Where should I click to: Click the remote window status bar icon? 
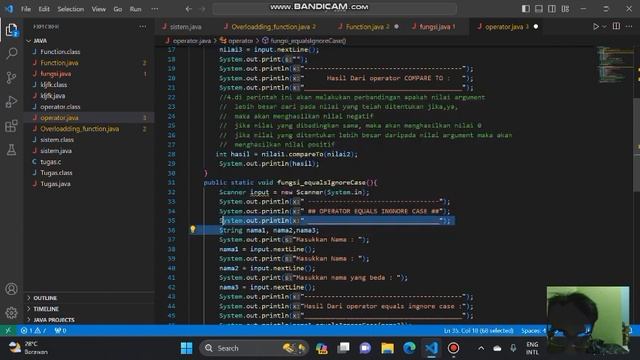(8, 331)
